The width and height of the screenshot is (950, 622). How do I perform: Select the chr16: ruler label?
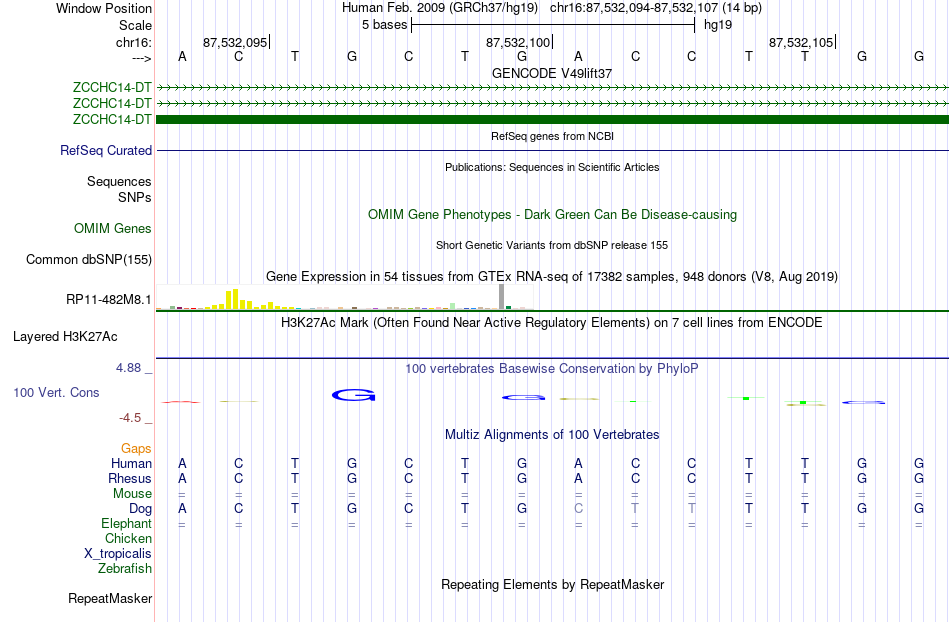click(x=133, y=42)
